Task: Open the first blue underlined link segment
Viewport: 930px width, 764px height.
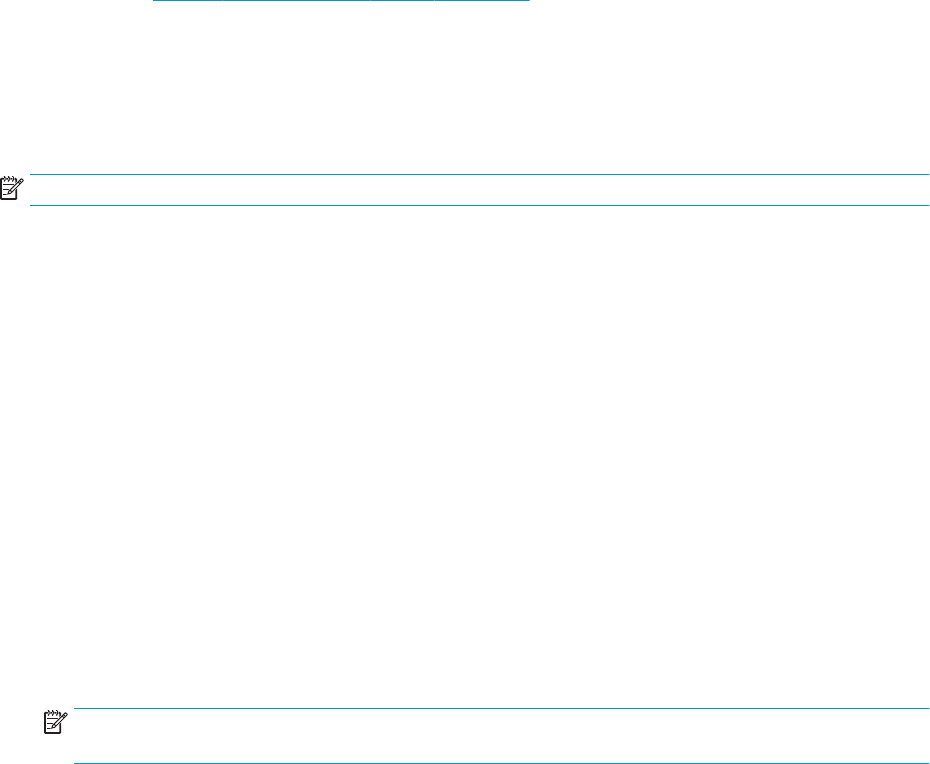Action: point(187,1)
